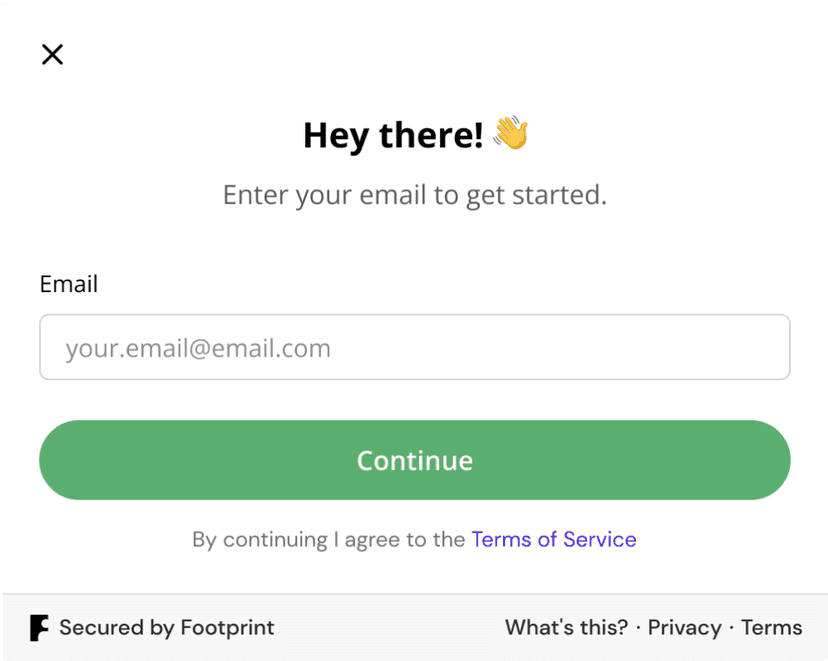
Task: Click the waving hand emoji
Action: coord(510,133)
